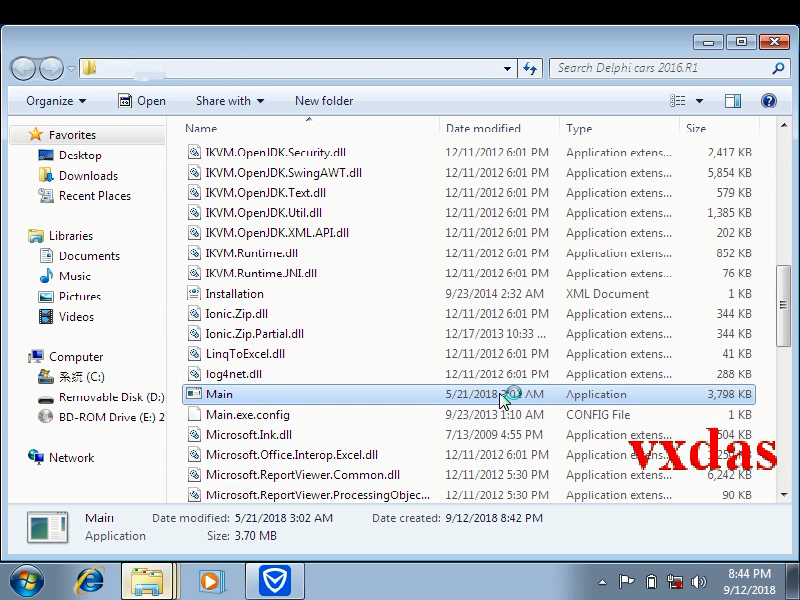Toggle the preview pane
Screen dimensions: 800x600
(x=733, y=100)
